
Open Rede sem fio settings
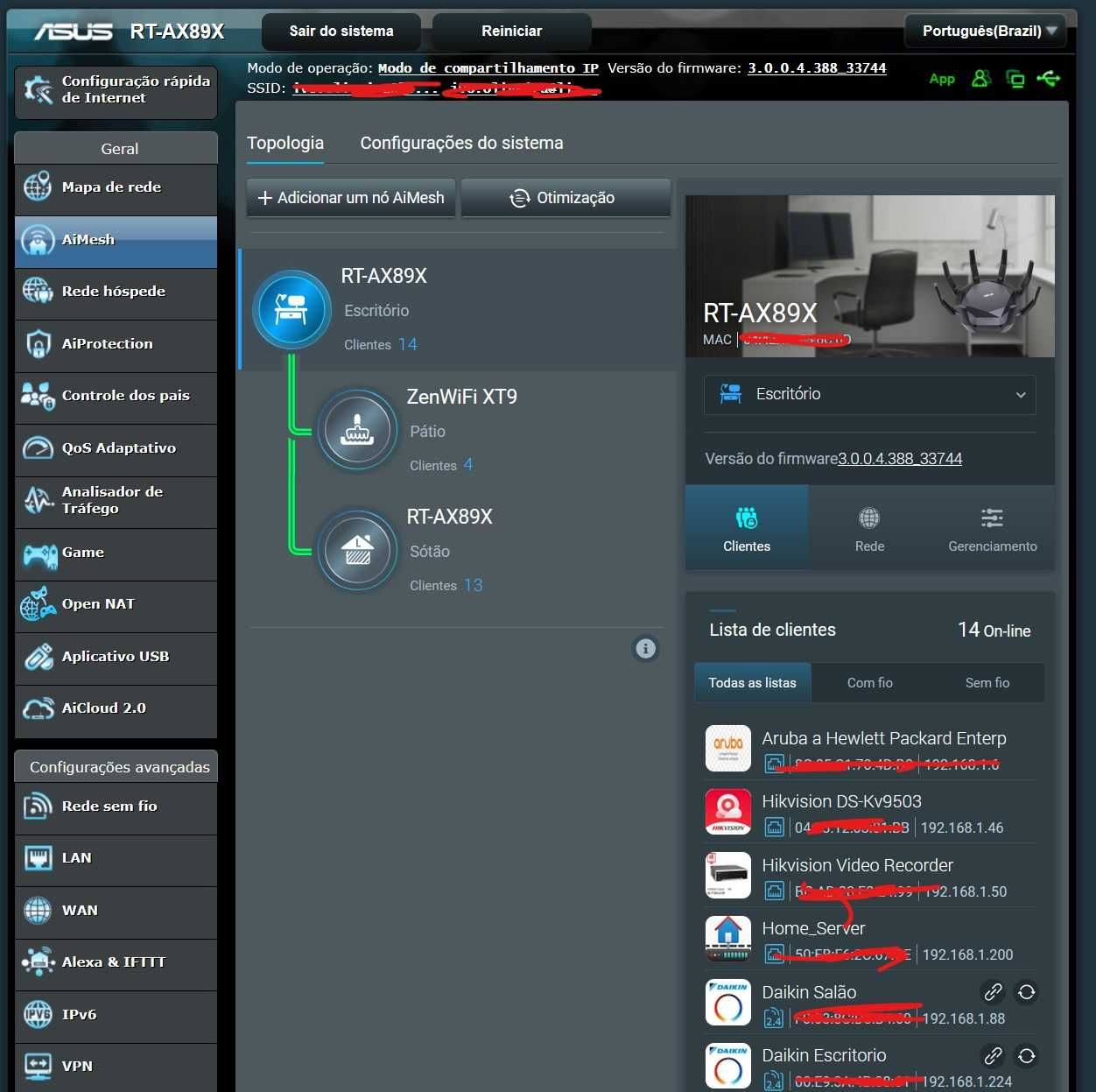116,807
